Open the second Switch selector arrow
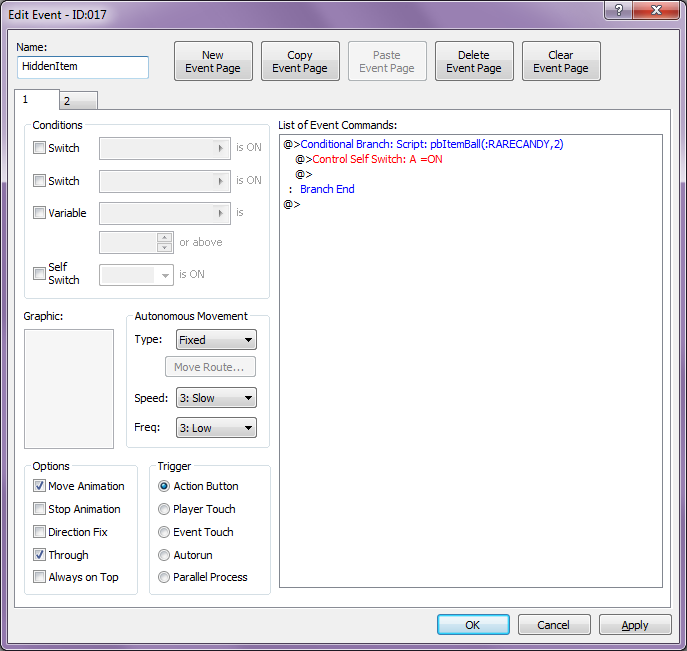 tap(221, 181)
